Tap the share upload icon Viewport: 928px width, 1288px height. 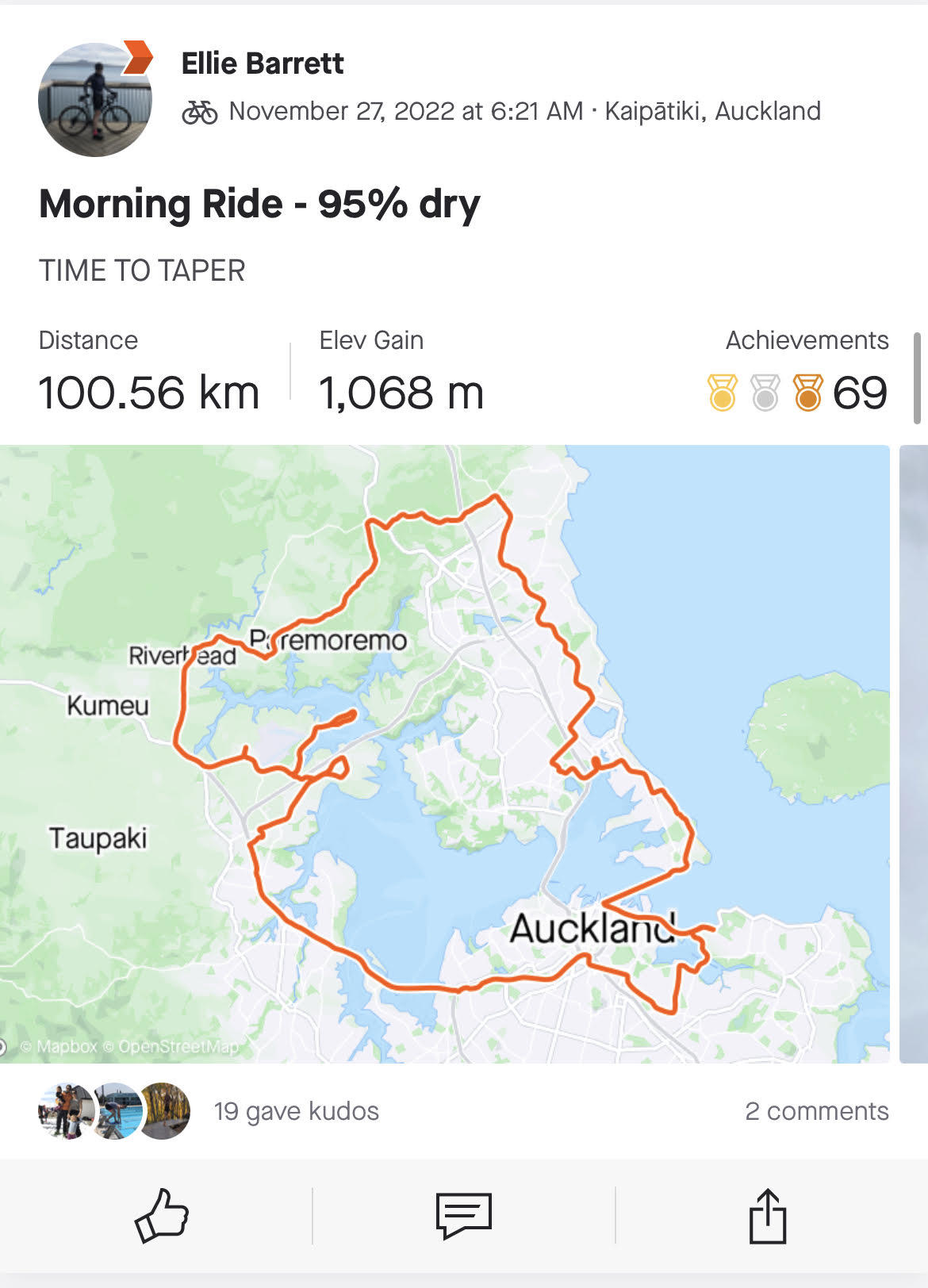point(767,1215)
